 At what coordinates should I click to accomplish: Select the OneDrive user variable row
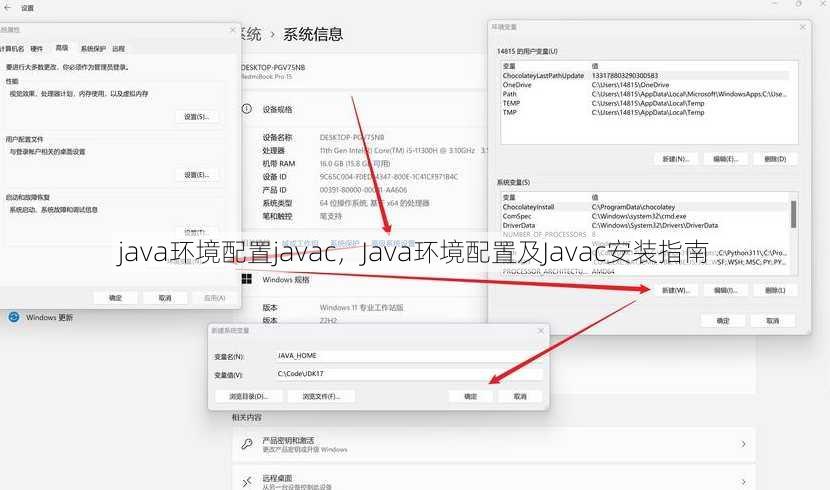coord(645,85)
